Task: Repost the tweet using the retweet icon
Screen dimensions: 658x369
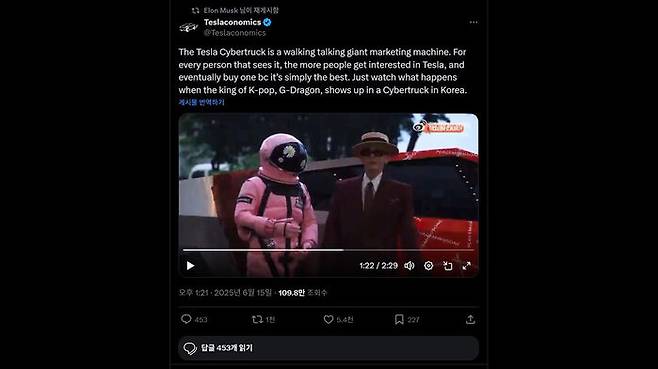Action: [257, 319]
